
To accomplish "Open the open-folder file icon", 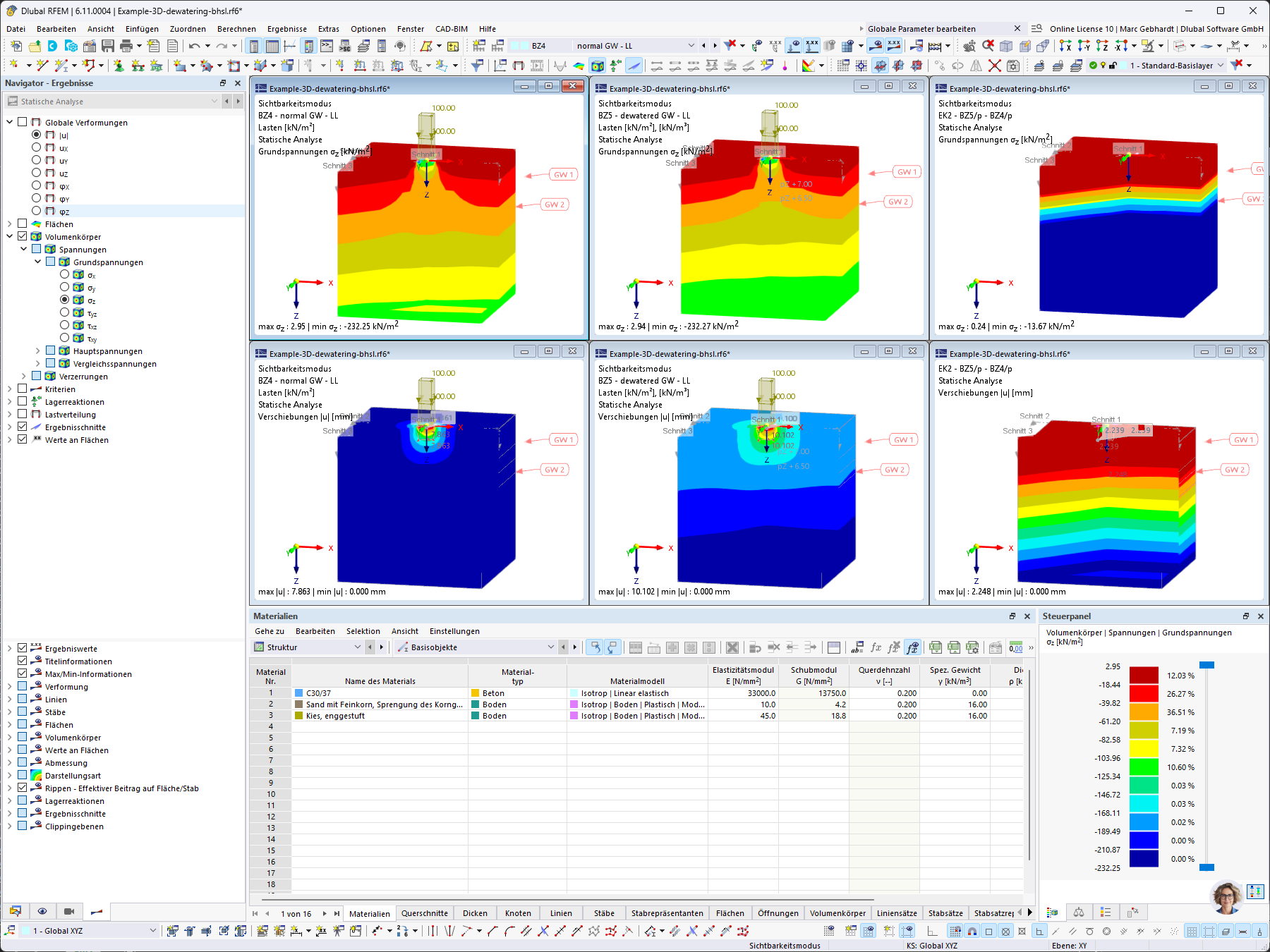I will point(34,46).
